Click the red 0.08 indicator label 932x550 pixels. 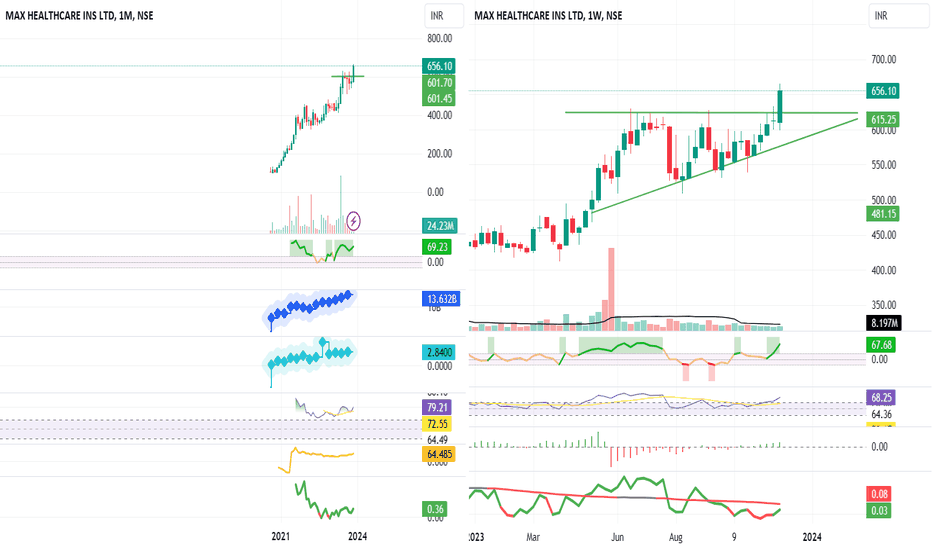click(879, 494)
